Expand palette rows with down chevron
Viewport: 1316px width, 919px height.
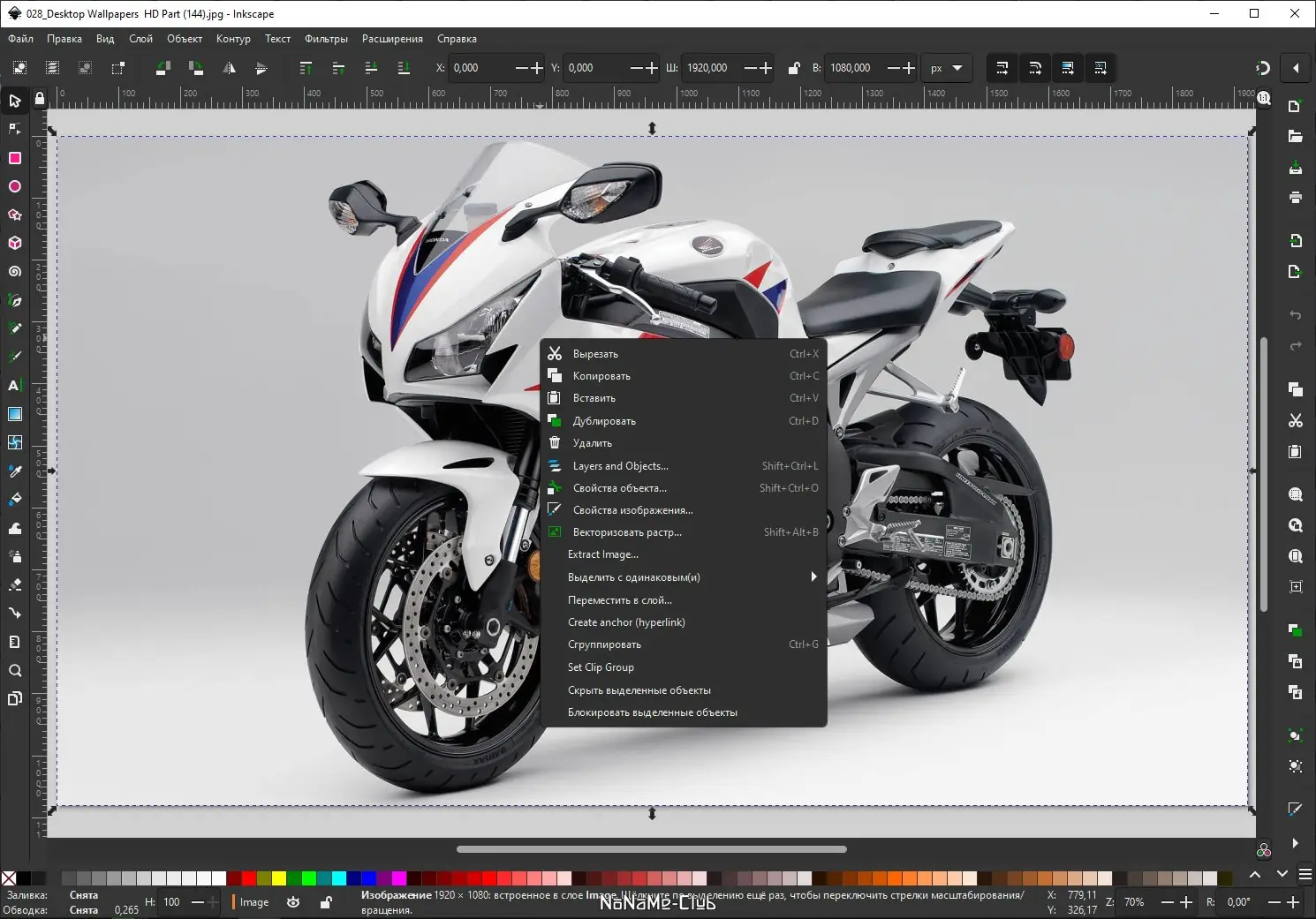point(1282,875)
